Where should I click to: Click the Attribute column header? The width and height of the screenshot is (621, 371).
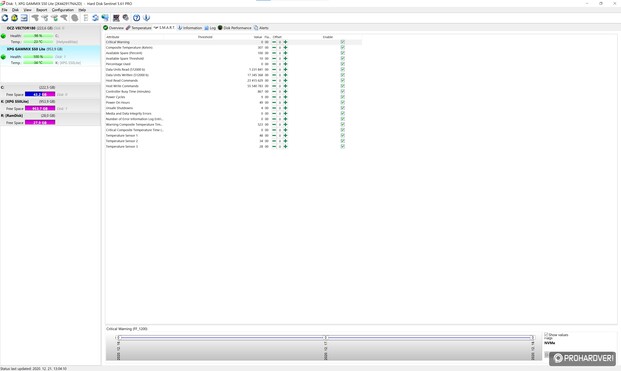click(113, 37)
